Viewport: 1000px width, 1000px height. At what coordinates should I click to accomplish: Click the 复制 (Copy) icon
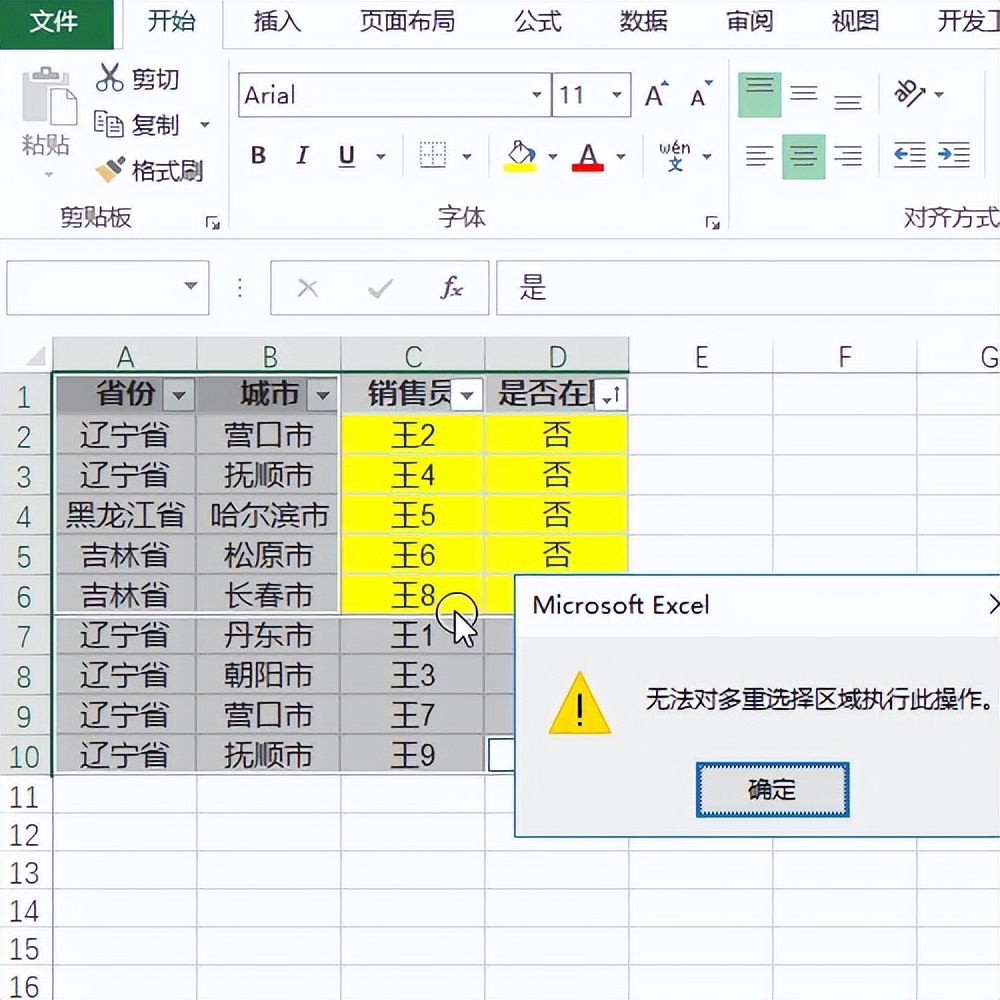pyautogui.click(x=110, y=124)
